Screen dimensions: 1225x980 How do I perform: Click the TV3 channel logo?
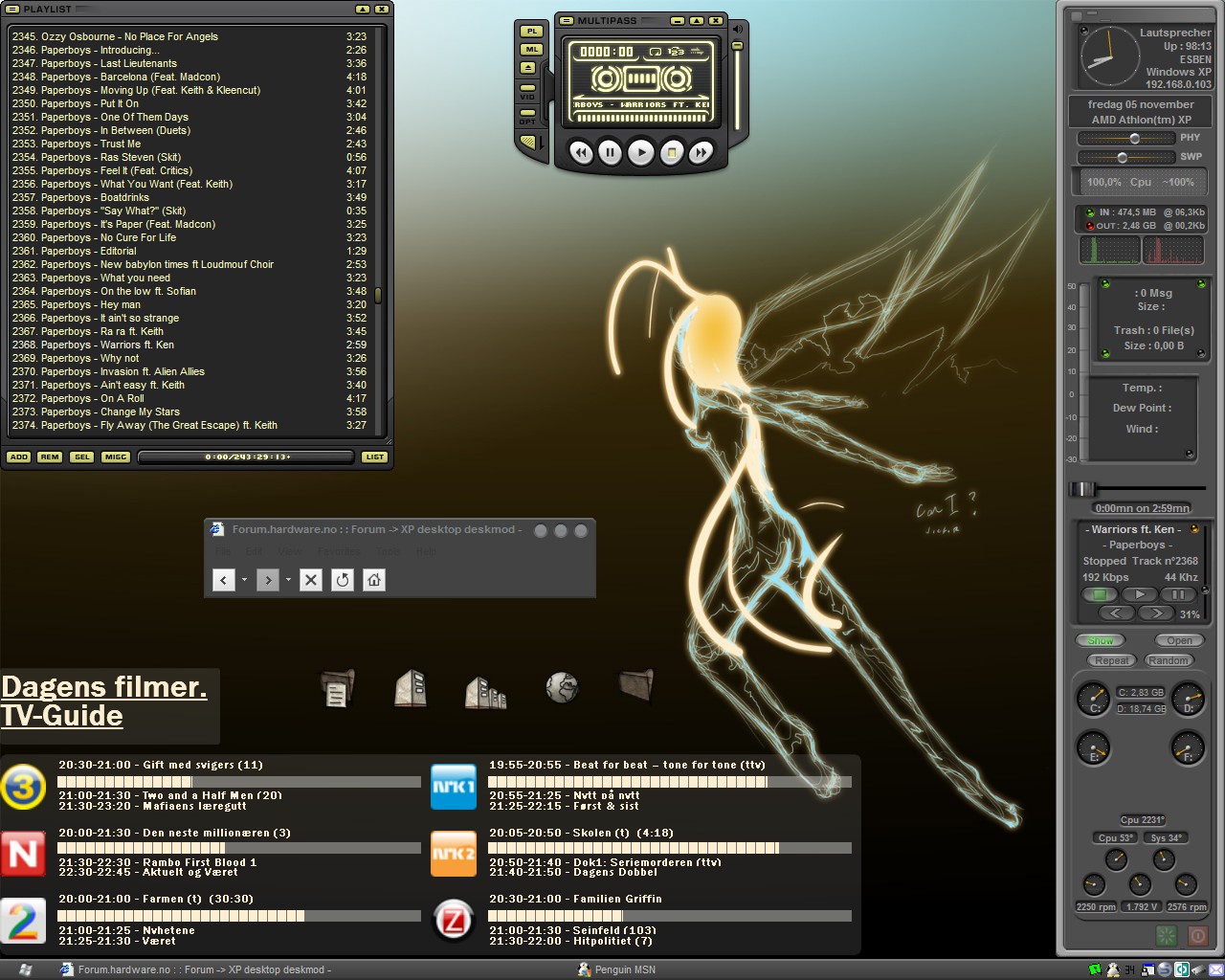(x=23, y=788)
